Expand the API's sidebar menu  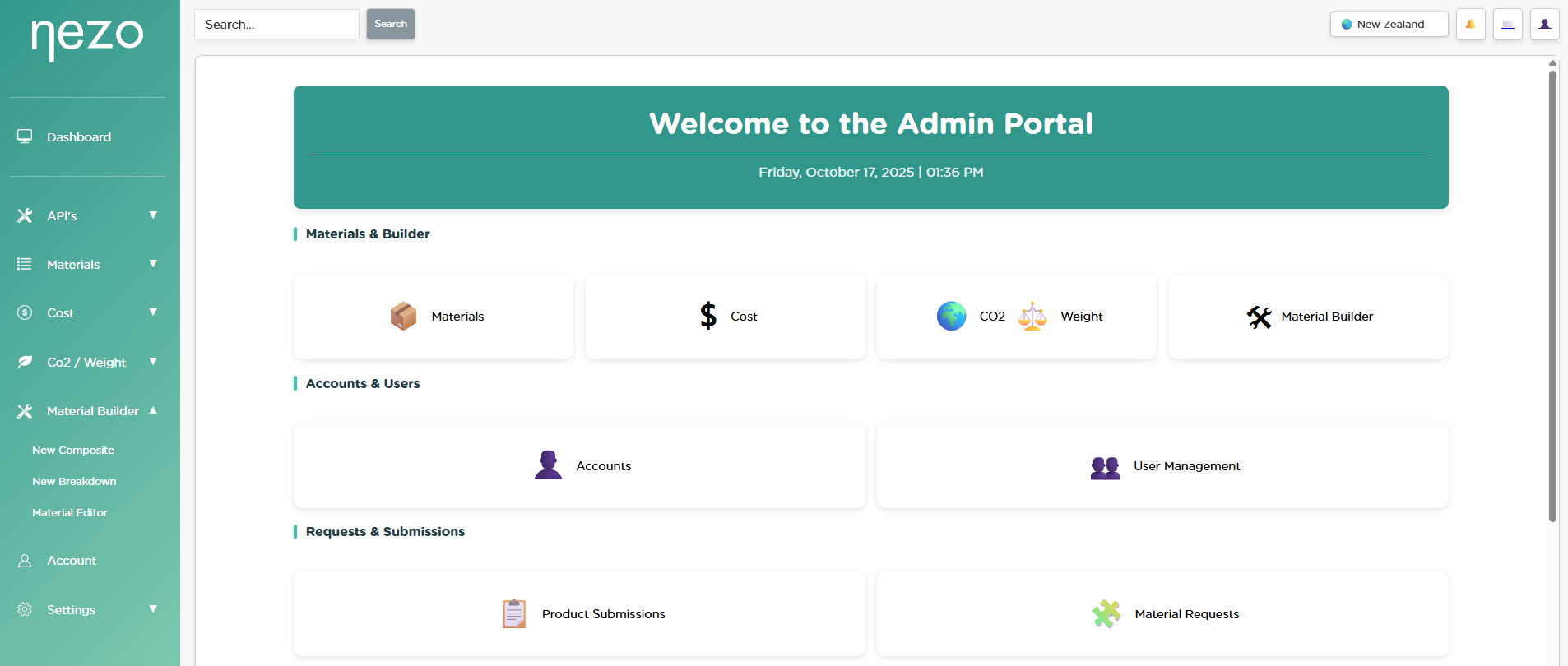(86, 216)
